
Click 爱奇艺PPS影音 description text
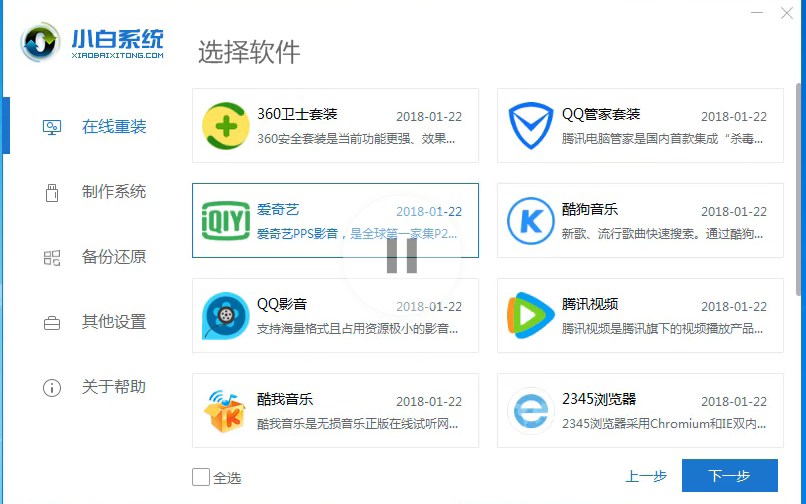click(x=357, y=234)
